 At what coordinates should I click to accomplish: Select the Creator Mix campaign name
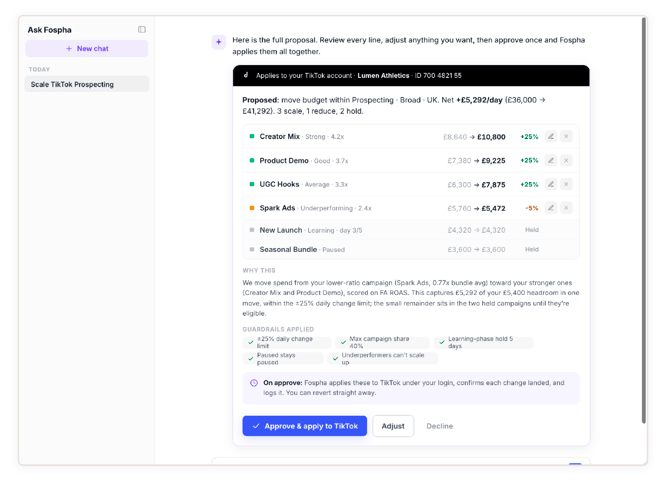[x=279, y=136]
